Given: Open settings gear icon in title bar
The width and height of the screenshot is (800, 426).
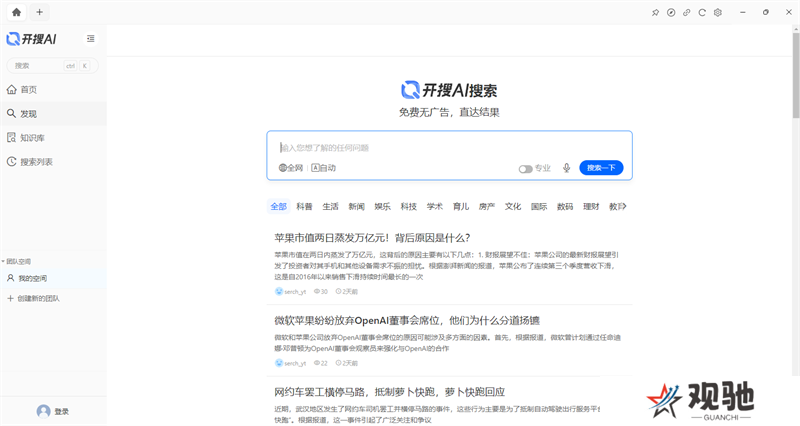Looking at the screenshot, I should pos(718,13).
